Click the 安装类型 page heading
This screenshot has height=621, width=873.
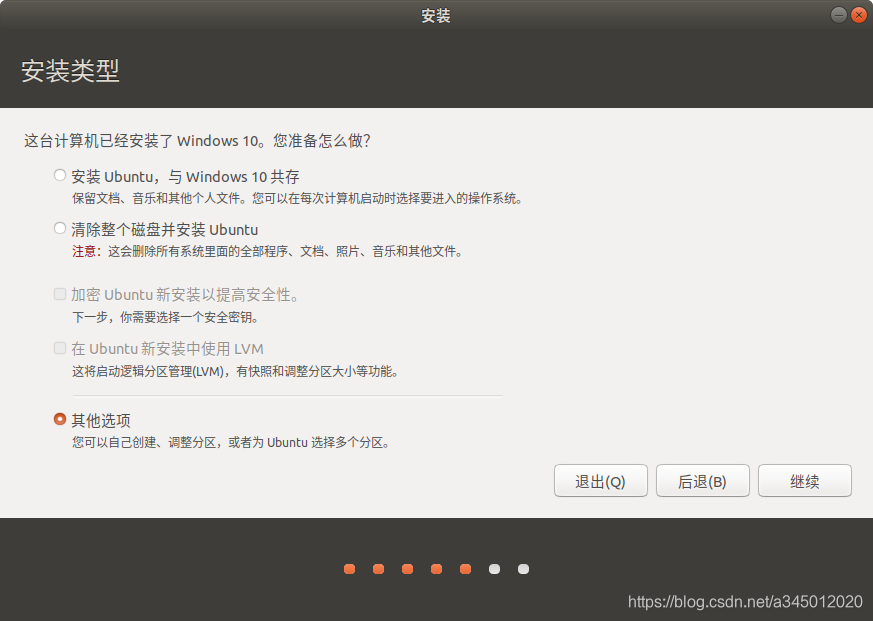point(70,71)
